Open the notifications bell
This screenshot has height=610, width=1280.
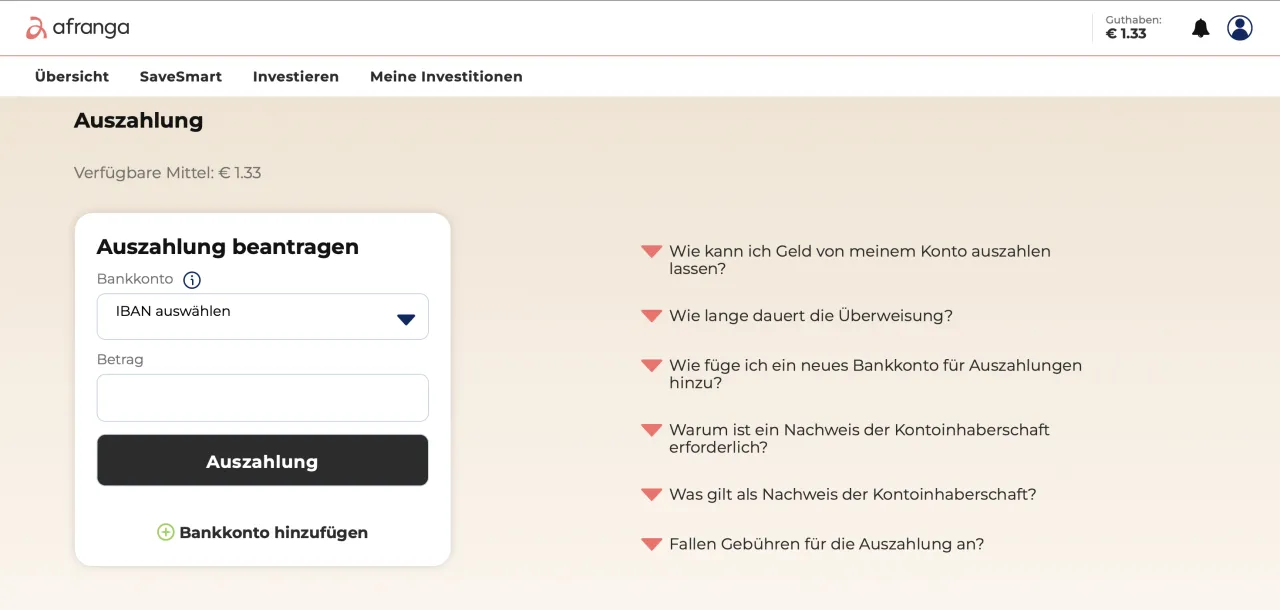pyautogui.click(x=1200, y=28)
